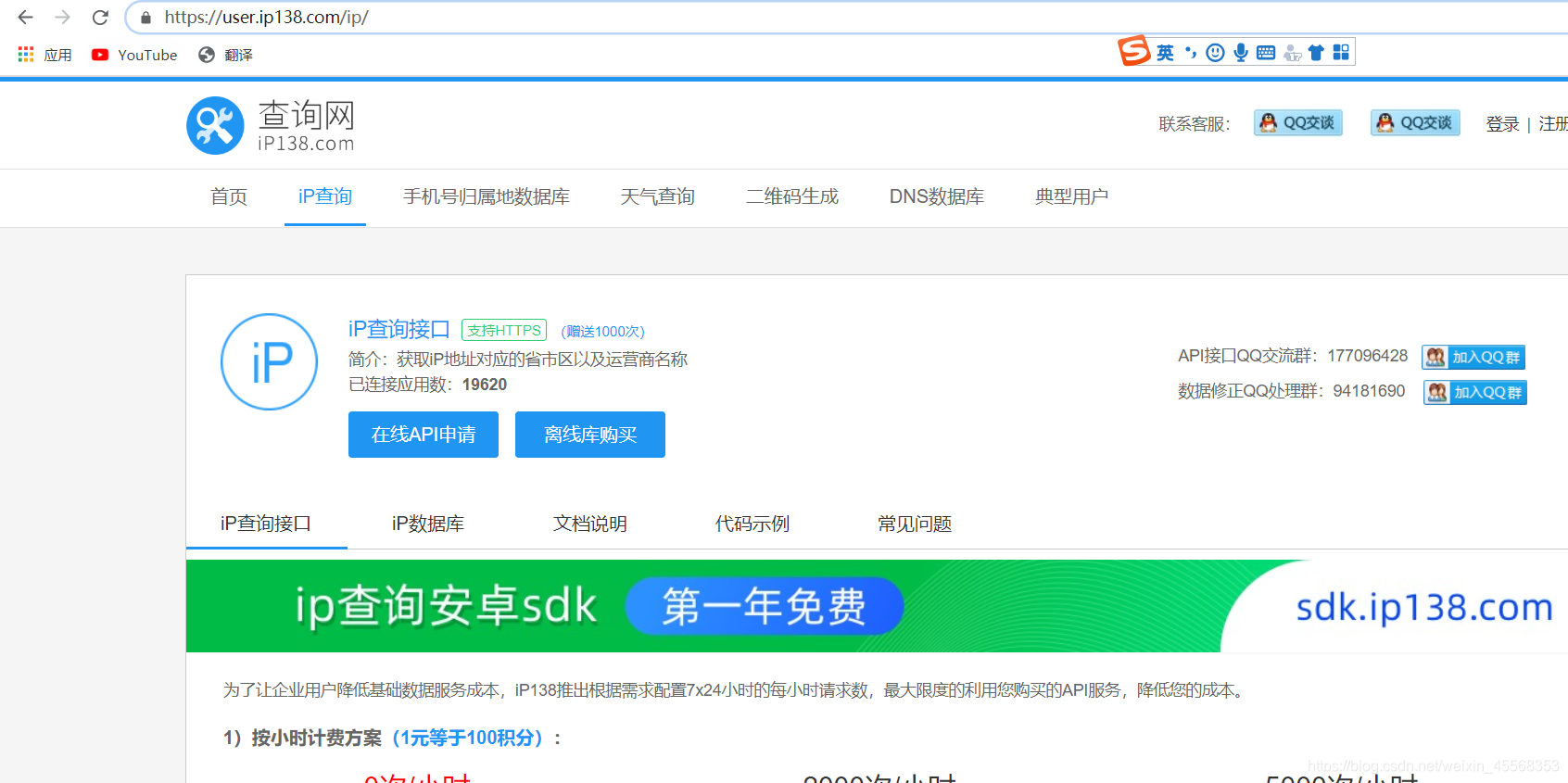Open the YouTube bookmark

134,55
